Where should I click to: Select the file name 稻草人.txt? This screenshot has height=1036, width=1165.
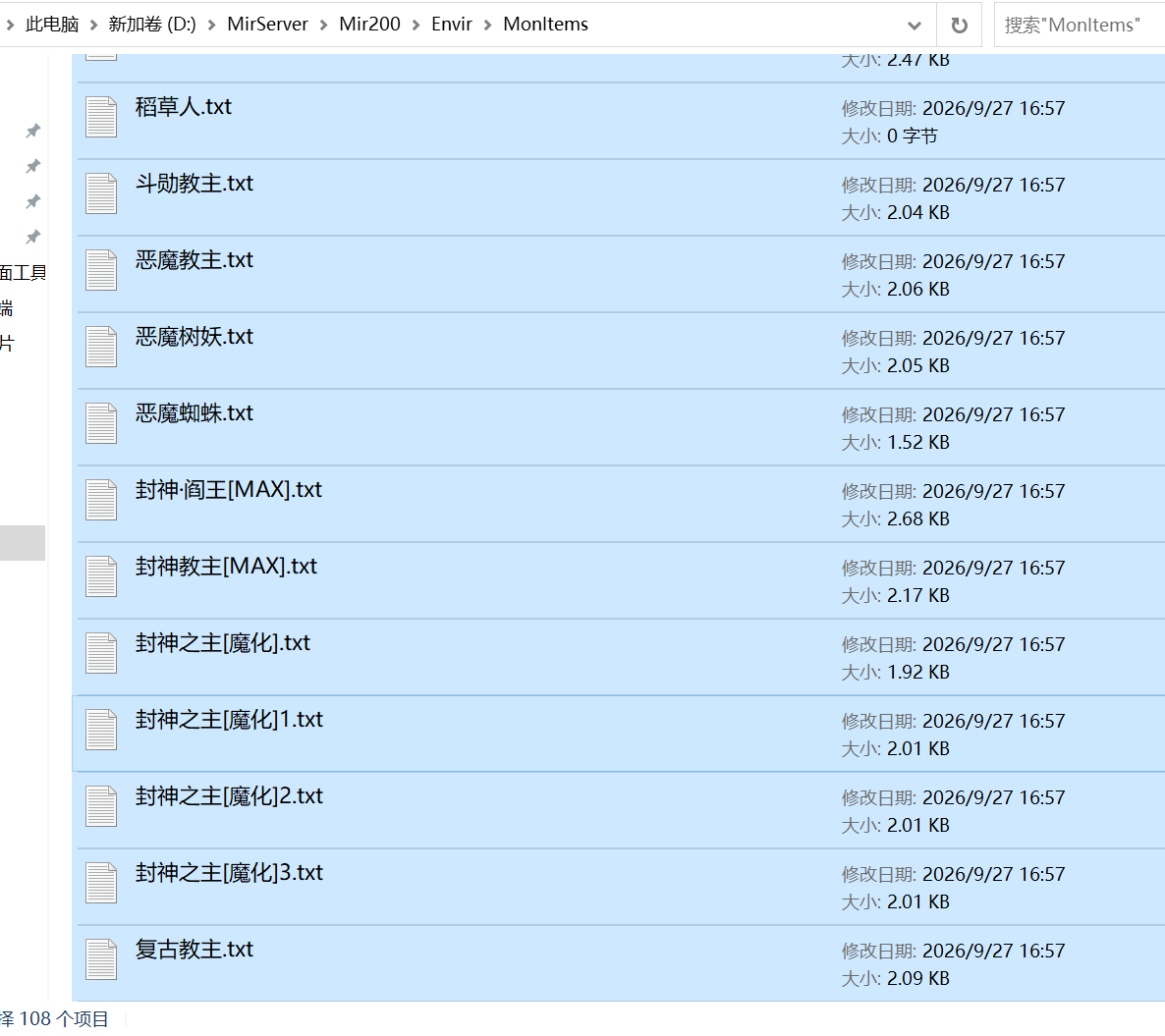click(184, 107)
